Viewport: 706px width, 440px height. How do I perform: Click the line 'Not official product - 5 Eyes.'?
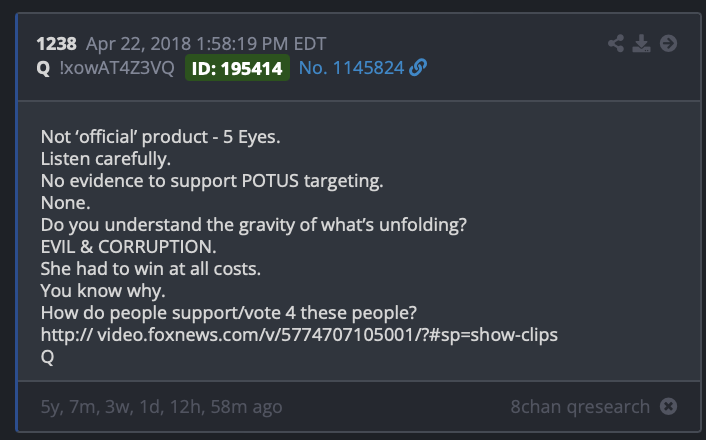tap(160, 137)
